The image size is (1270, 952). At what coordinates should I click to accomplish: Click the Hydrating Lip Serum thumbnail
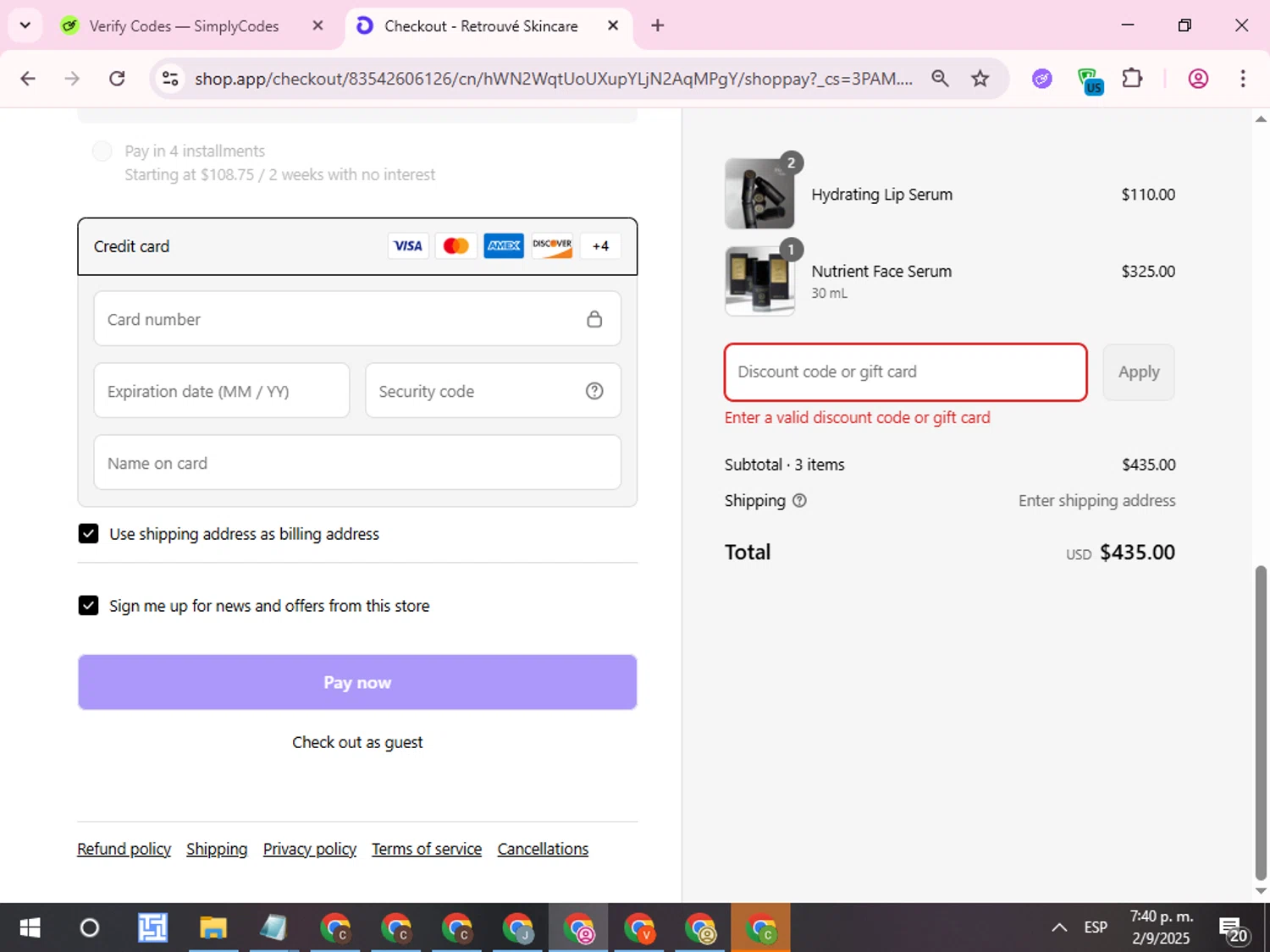(759, 193)
